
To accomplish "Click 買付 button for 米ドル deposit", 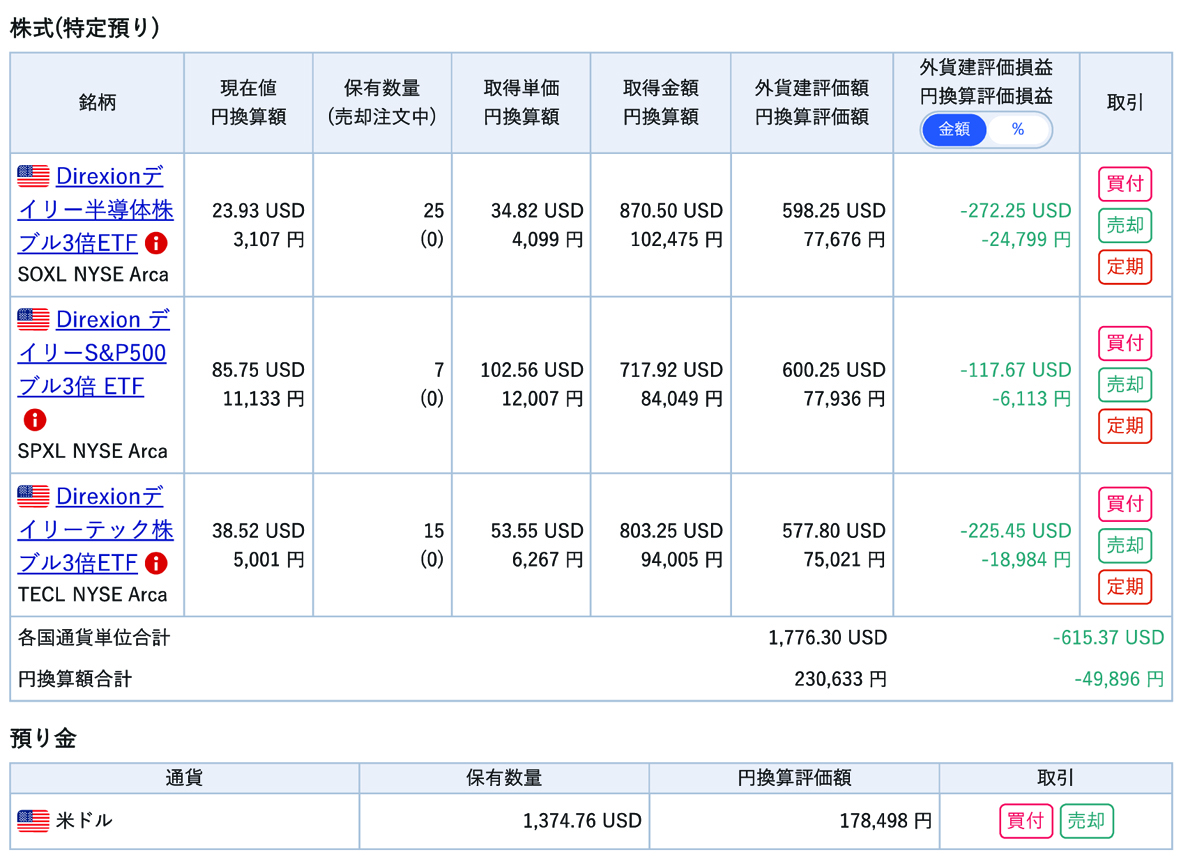I will [x=1026, y=821].
